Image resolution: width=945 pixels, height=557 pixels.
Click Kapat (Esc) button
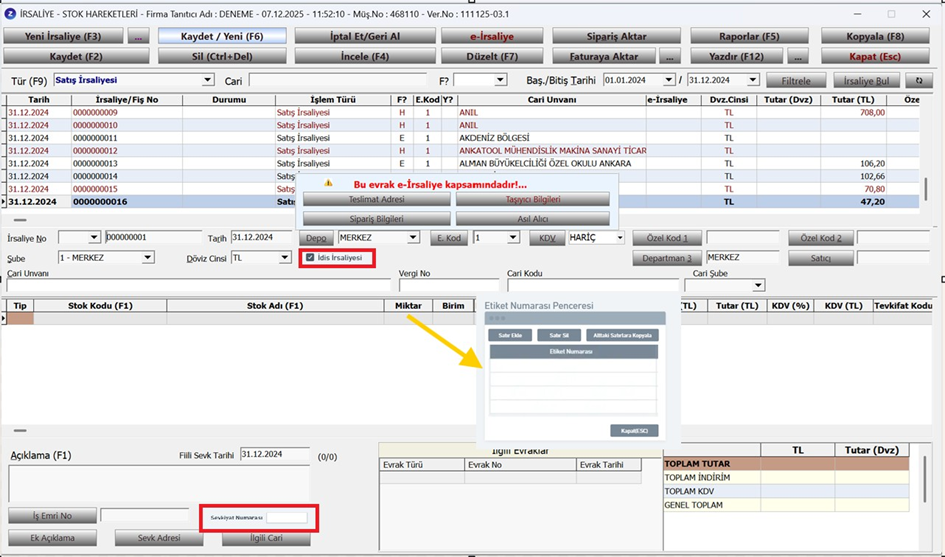(x=875, y=57)
